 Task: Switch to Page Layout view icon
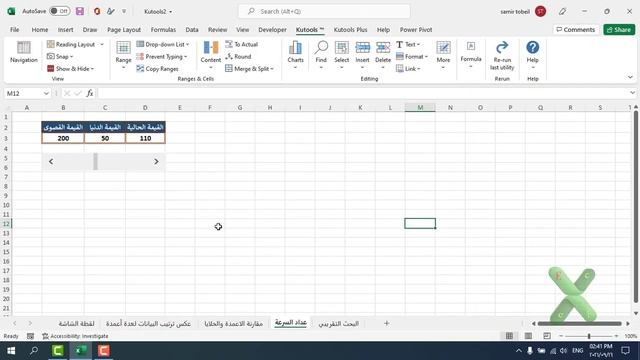[528, 336]
